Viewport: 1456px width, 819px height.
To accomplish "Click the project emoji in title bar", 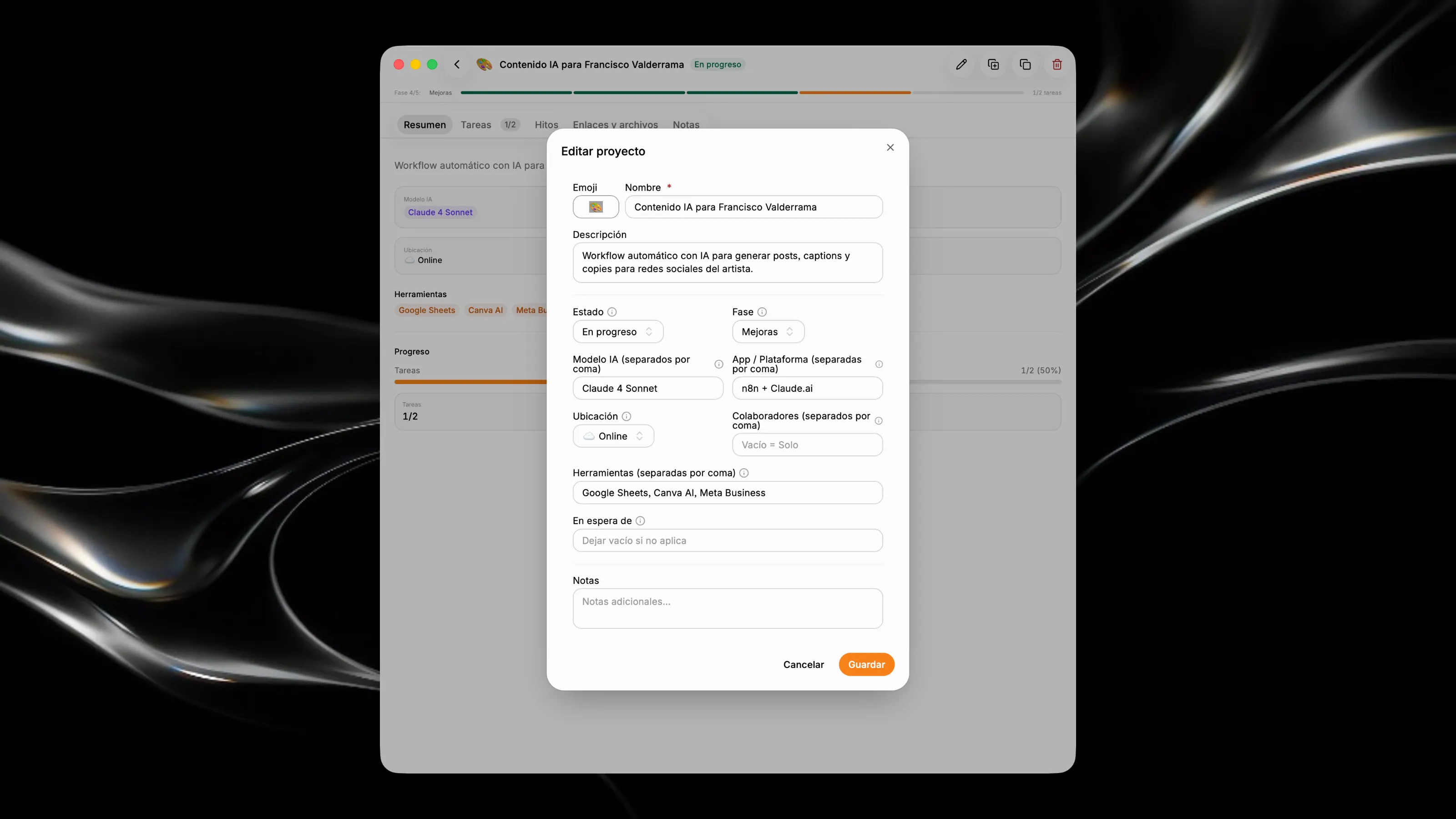I will click(x=484, y=65).
